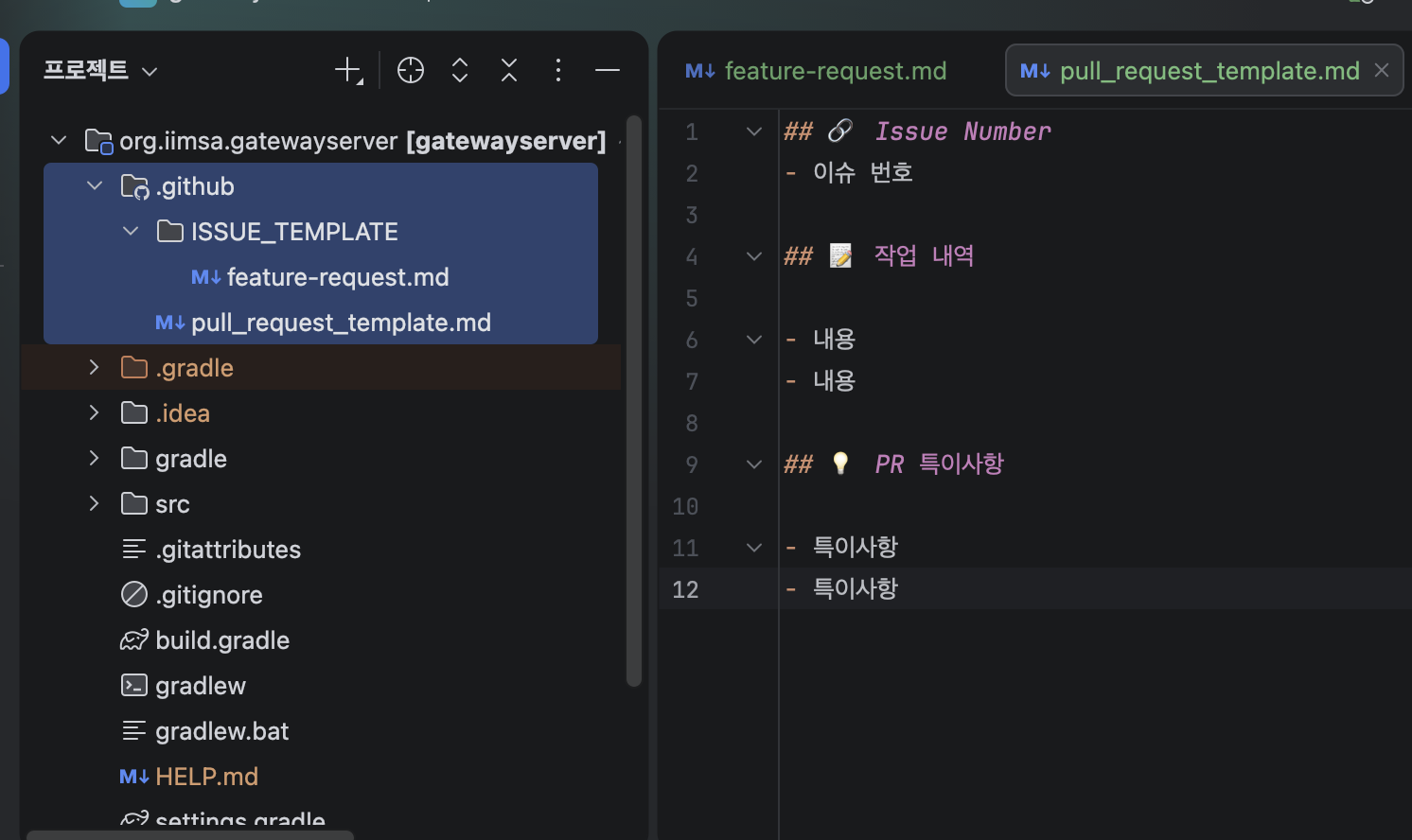The width and height of the screenshot is (1412, 840).
Task: Collapse the .github folder
Action: [95, 186]
